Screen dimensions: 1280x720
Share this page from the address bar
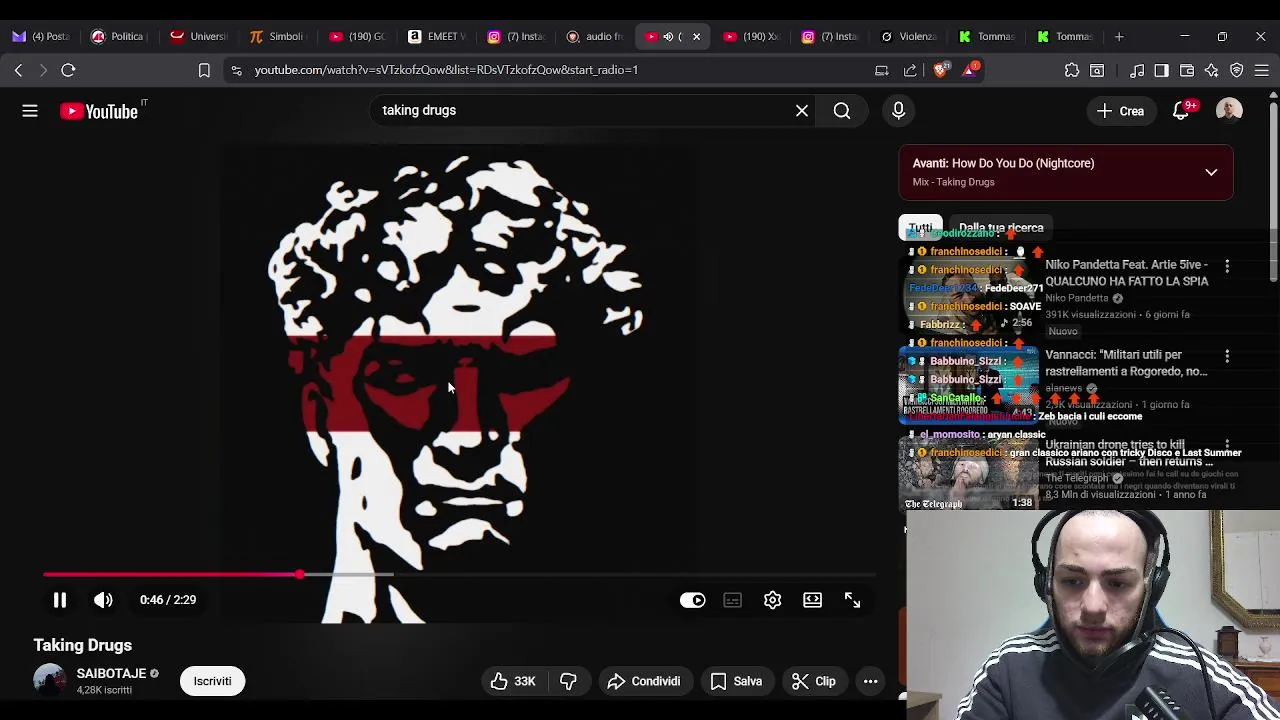pyautogui.click(x=910, y=70)
